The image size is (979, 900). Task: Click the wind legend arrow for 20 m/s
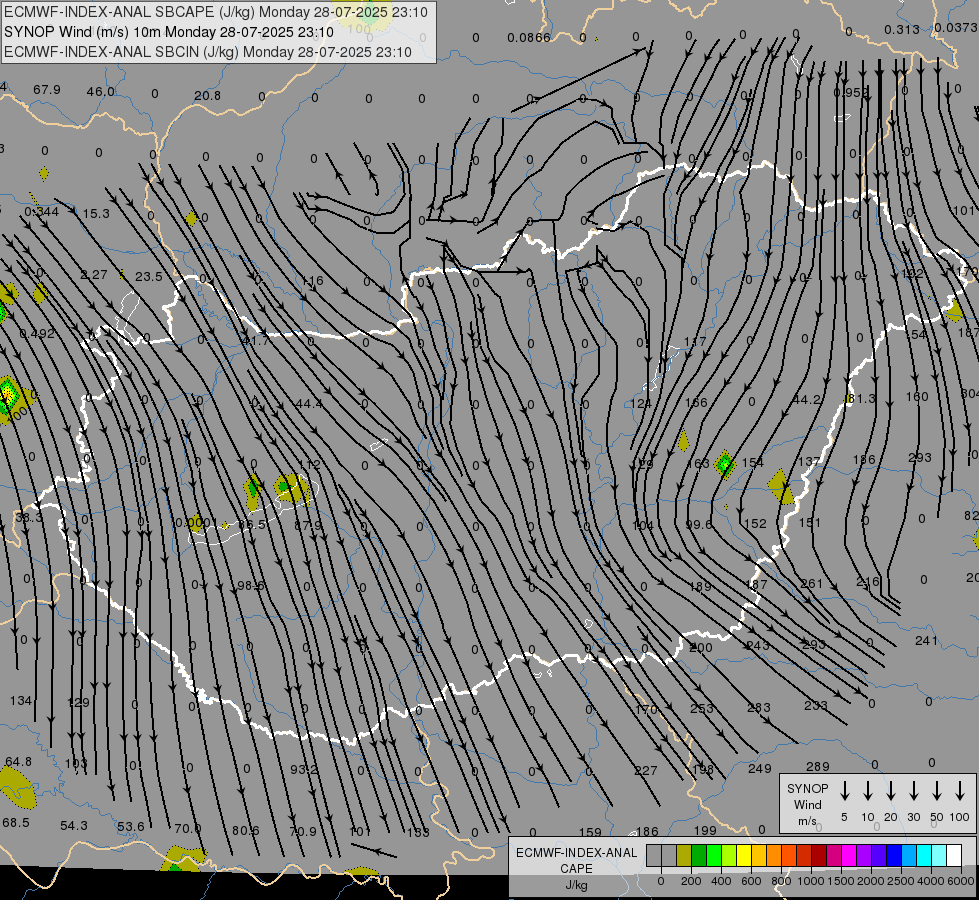890,791
